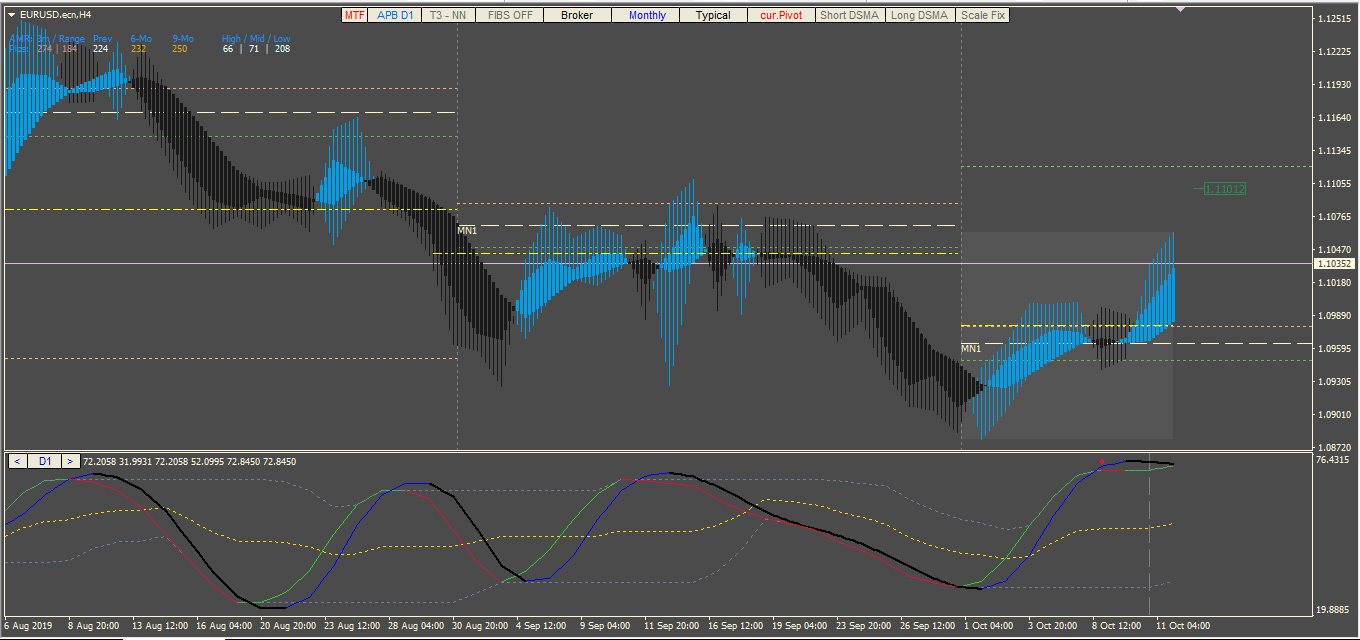This screenshot has width=1360, height=640.
Task: Open the Monthly pivot period selector
Action: (x=647, y=15)
